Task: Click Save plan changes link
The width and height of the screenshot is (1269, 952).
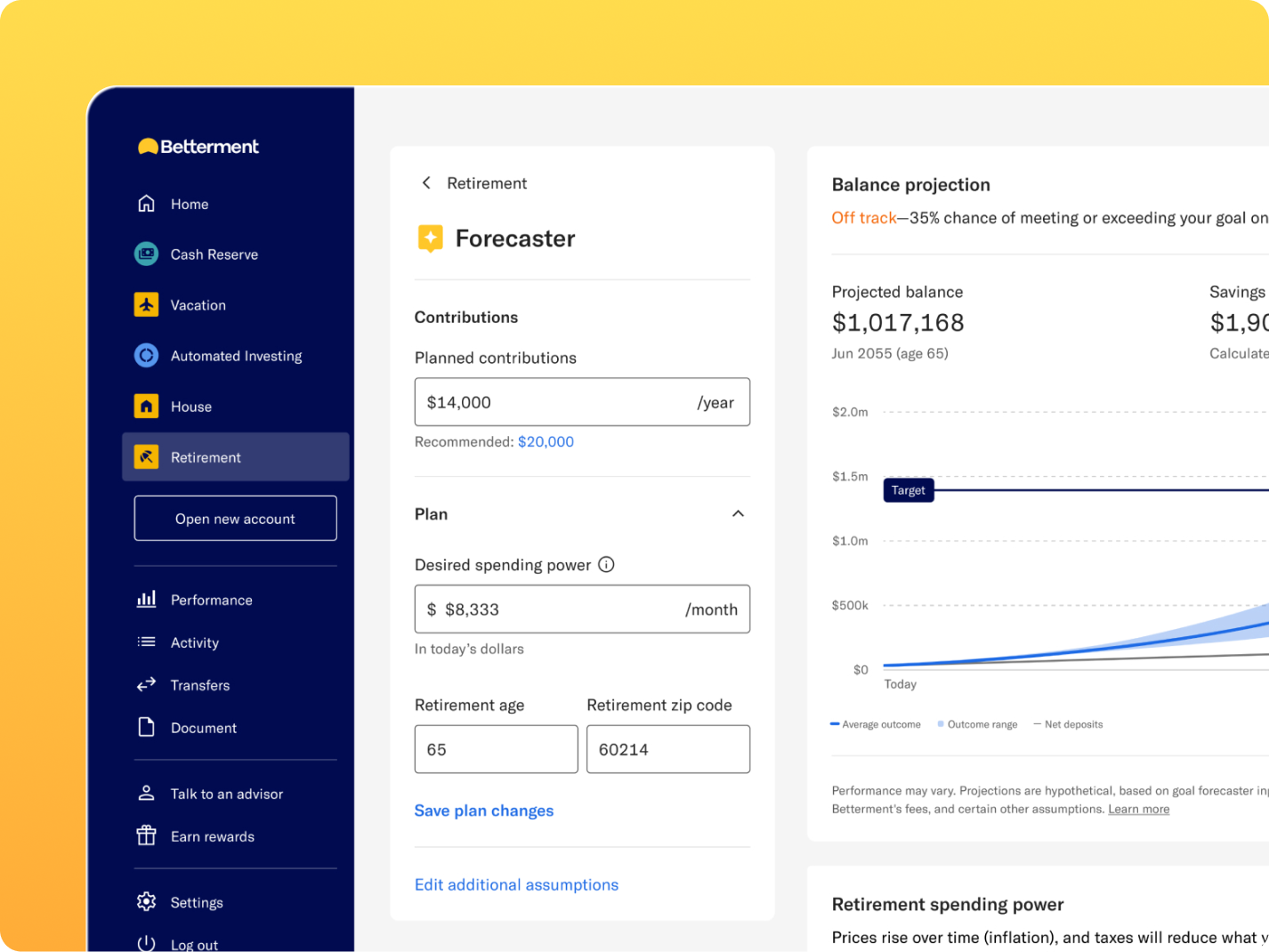Action: [484, 811]
